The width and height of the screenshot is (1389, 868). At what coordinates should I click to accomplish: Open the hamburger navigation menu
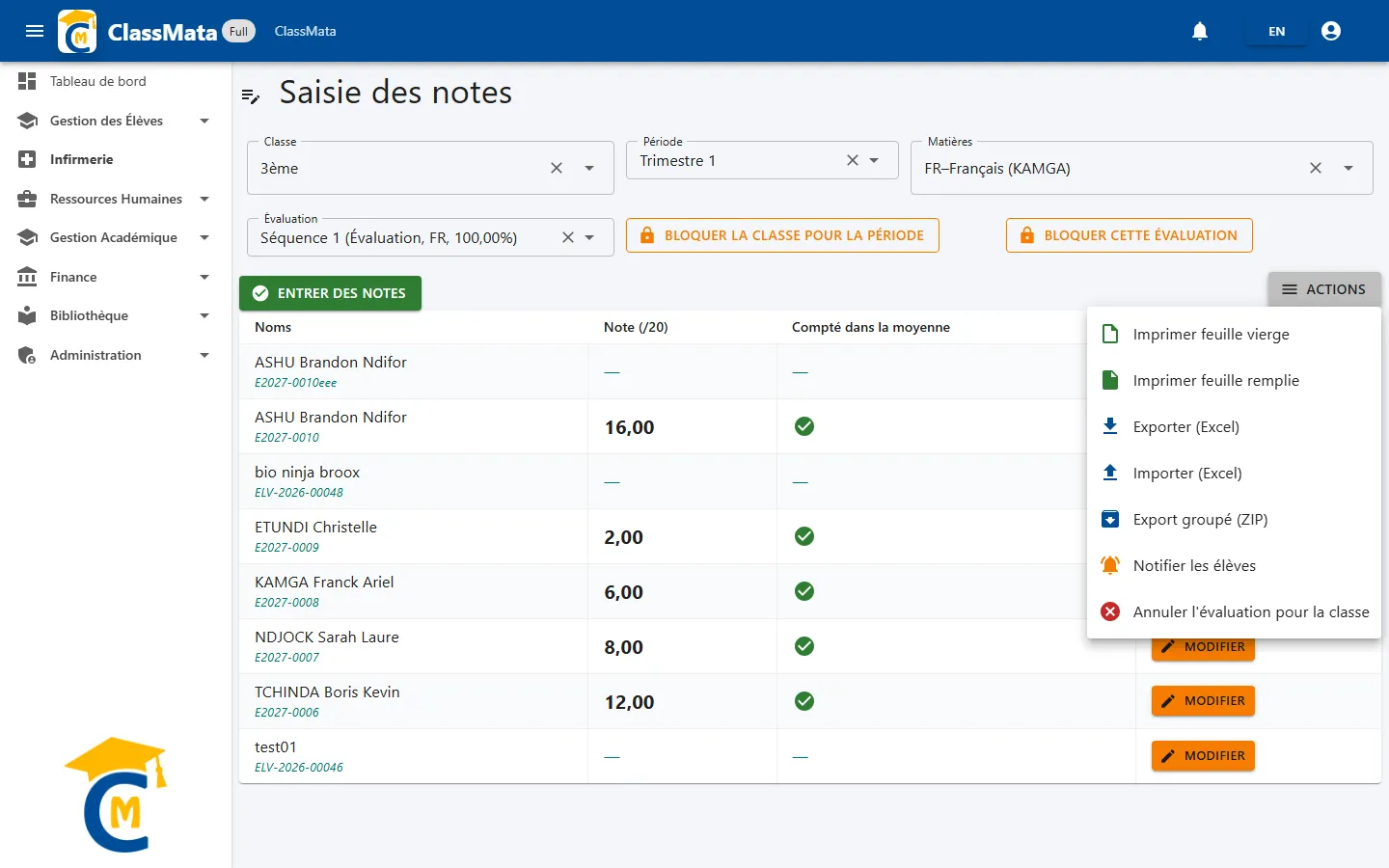pyautogui.click(x=35, y=31)
